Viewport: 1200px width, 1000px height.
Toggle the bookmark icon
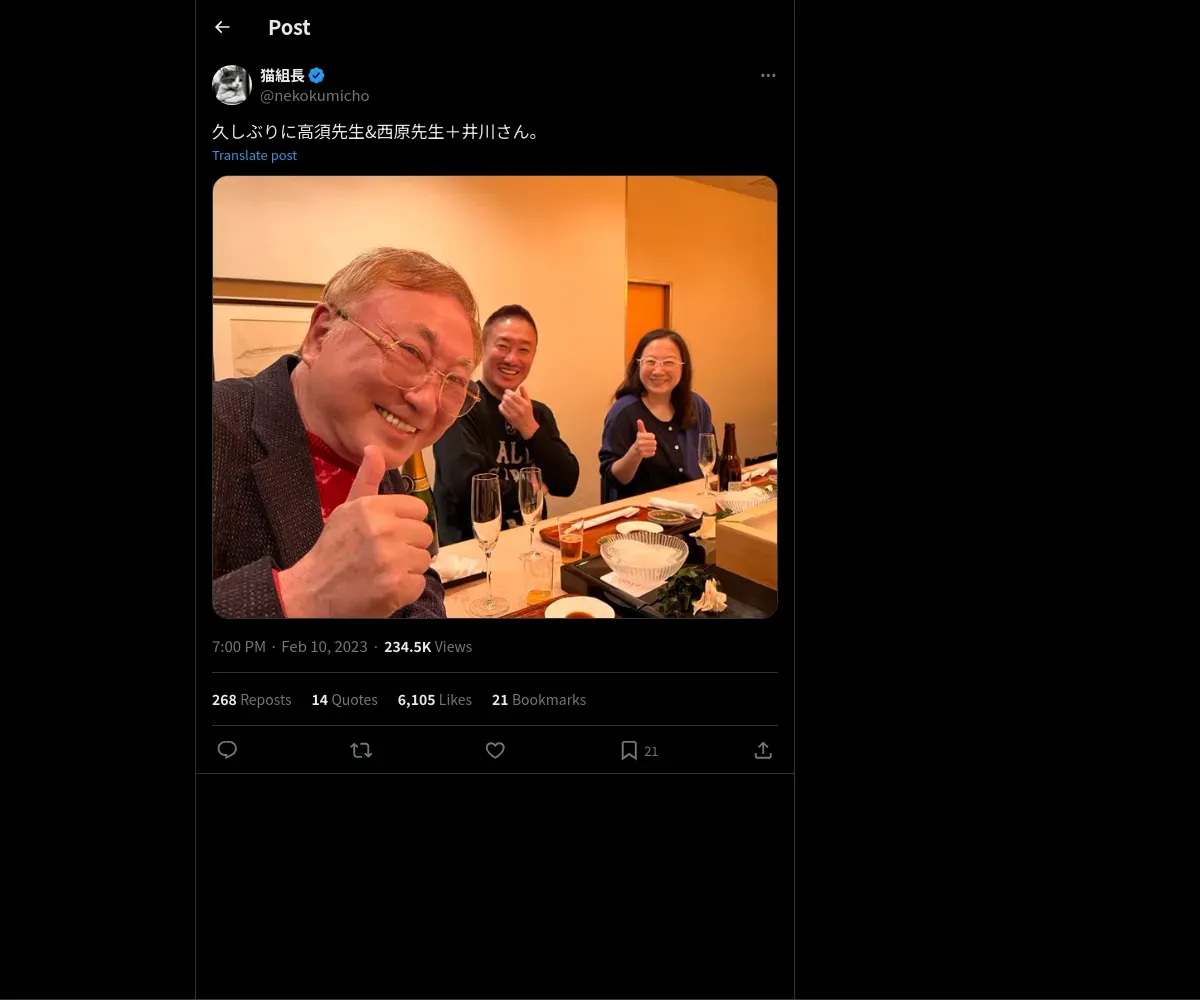point(629,750)
